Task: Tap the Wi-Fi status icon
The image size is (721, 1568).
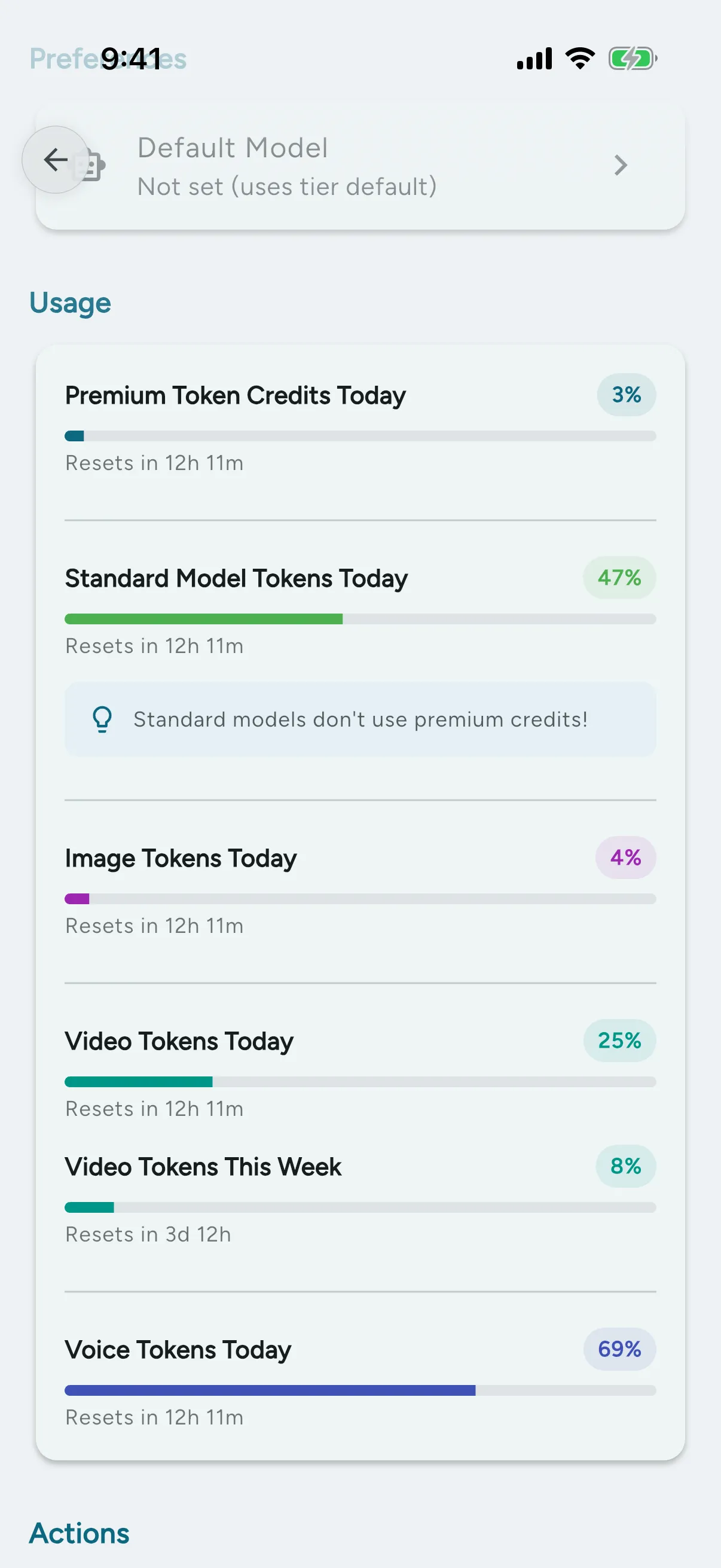Action: 581,59
